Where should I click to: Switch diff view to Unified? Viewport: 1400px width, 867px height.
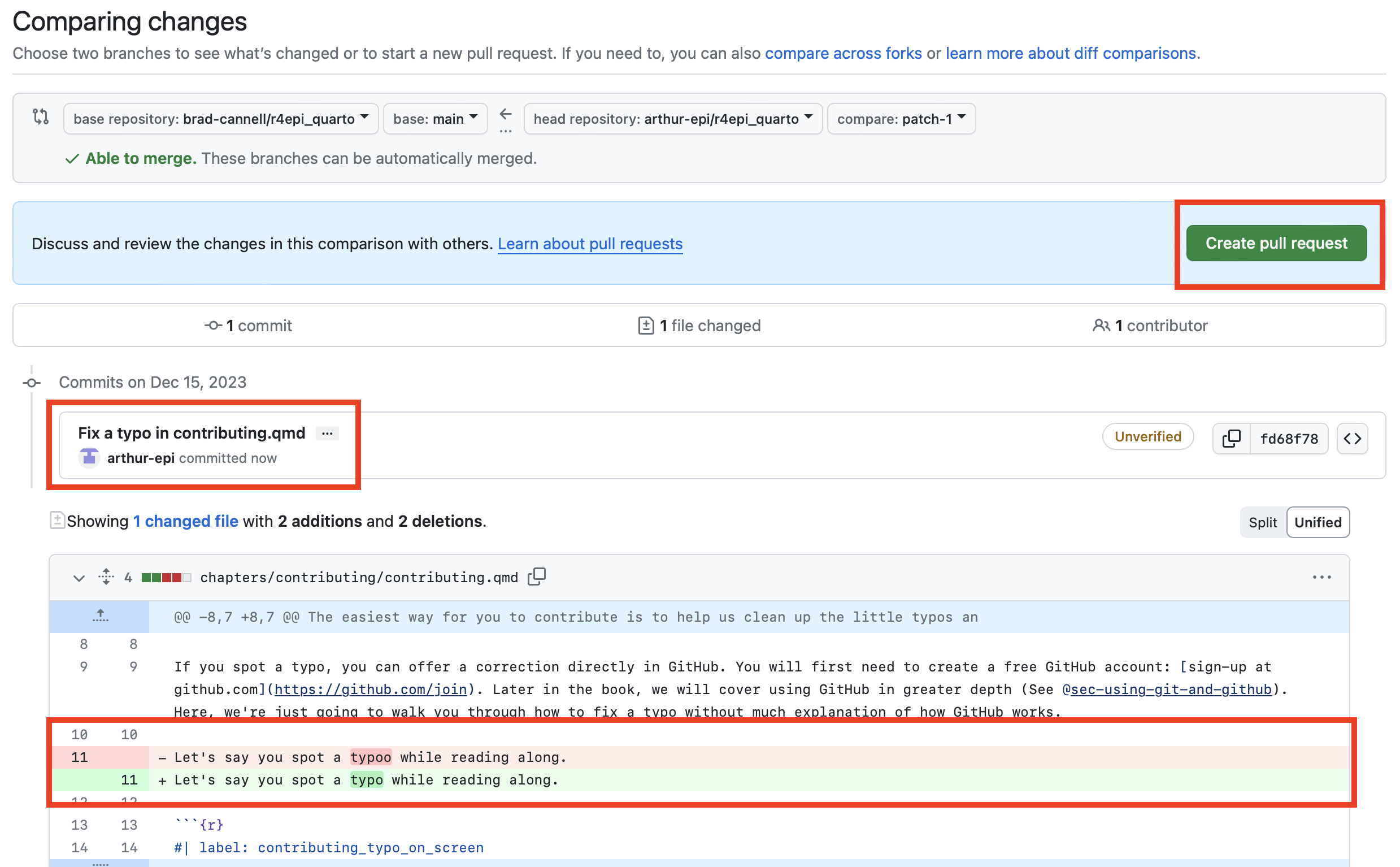click(1318, 522)
